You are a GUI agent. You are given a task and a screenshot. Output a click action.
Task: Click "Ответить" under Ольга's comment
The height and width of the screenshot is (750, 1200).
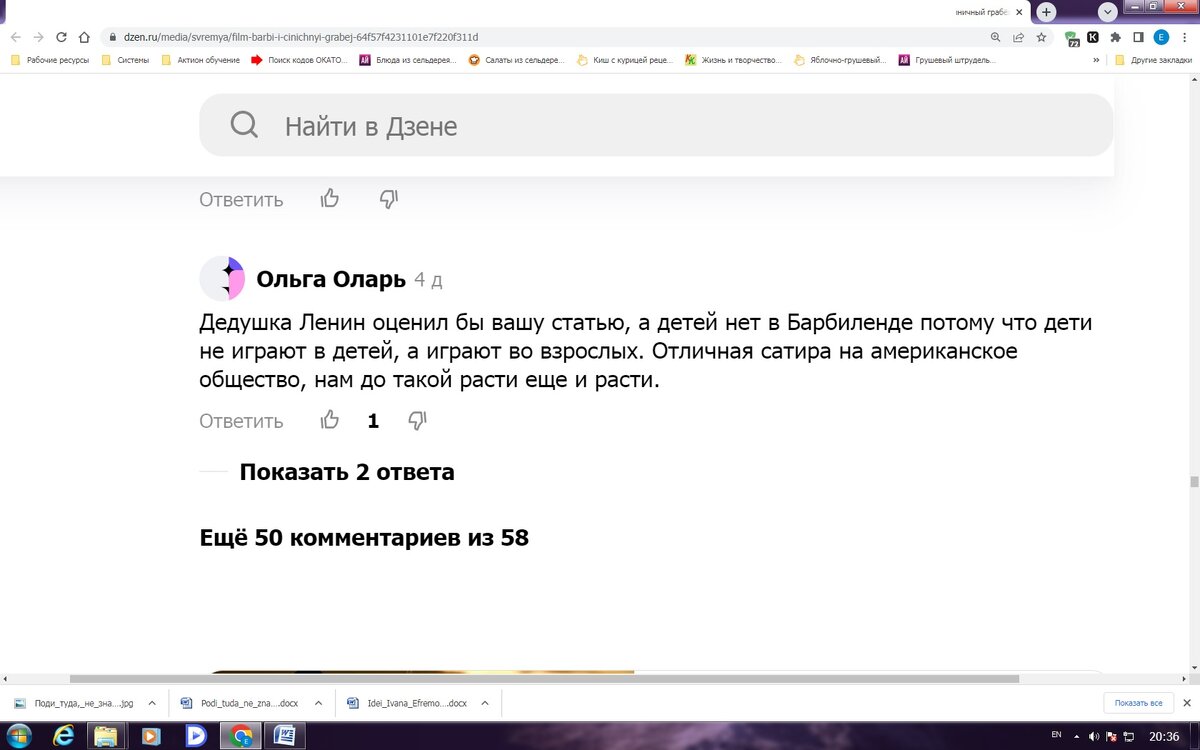[x=240, y=421]
